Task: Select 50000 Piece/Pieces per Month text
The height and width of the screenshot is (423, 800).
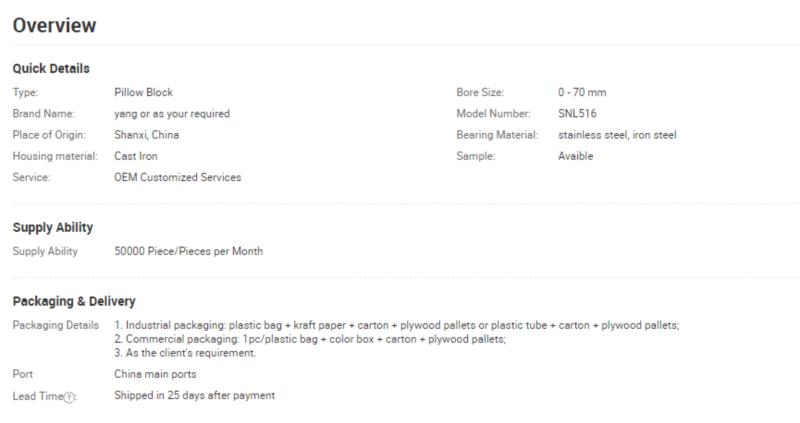Action: pos(189,252)
